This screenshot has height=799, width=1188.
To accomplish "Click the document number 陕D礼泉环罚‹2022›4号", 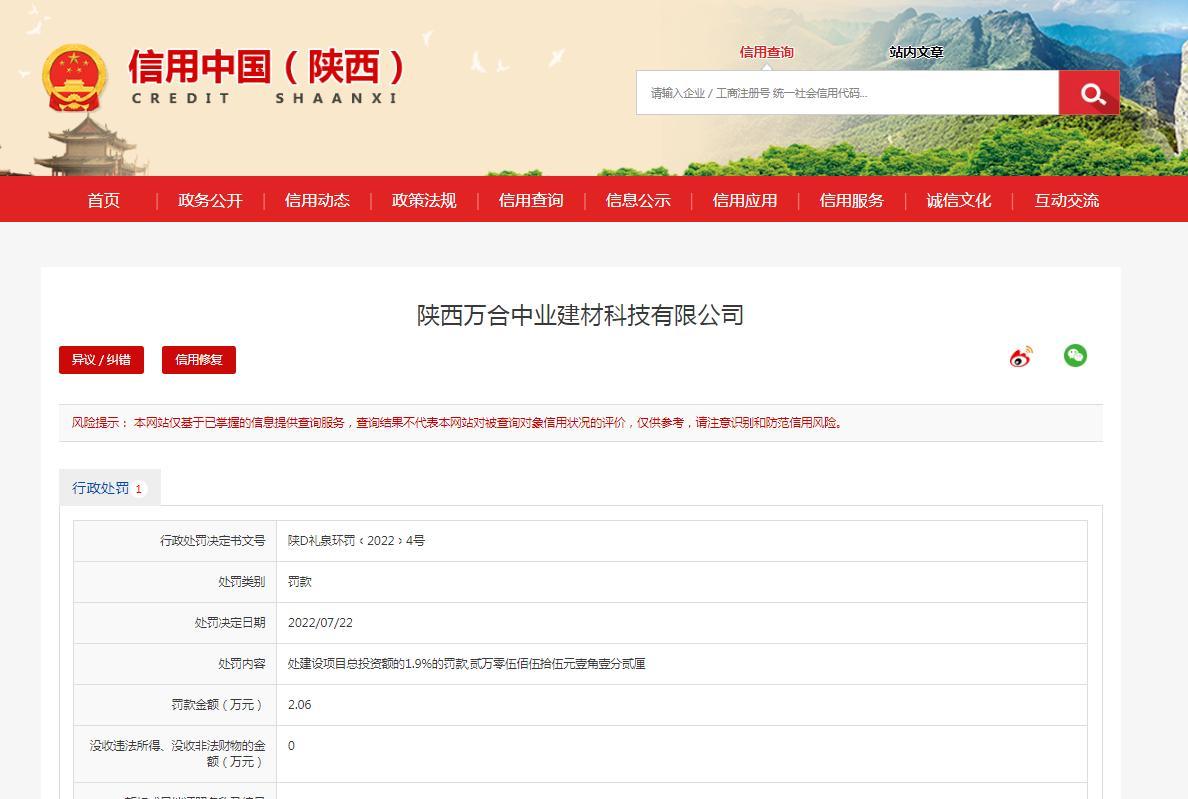I will coord(356,541).
